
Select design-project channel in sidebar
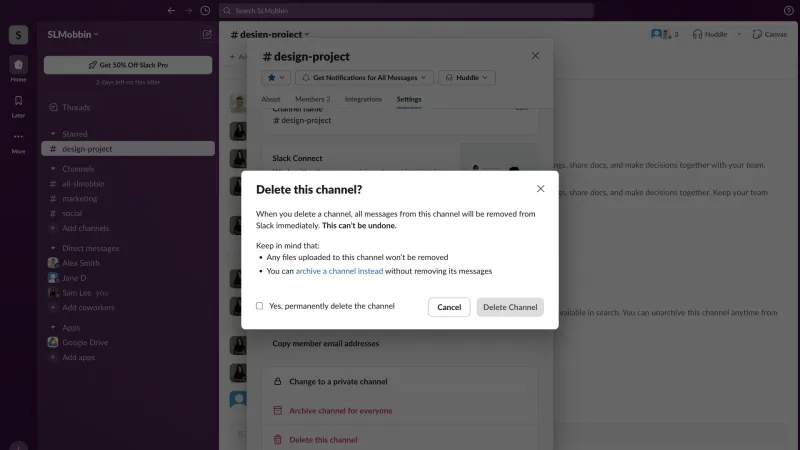[128, 148]
